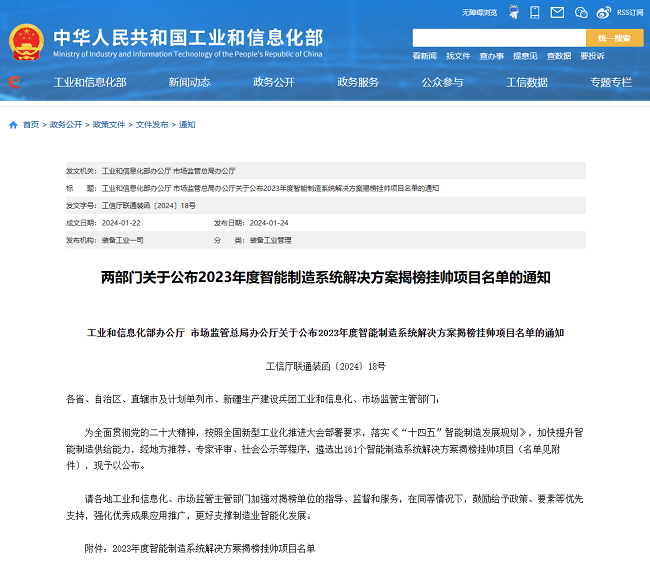650x561 pixels.
Task: Click the 发文机关 value text
Action: (169, 171)
